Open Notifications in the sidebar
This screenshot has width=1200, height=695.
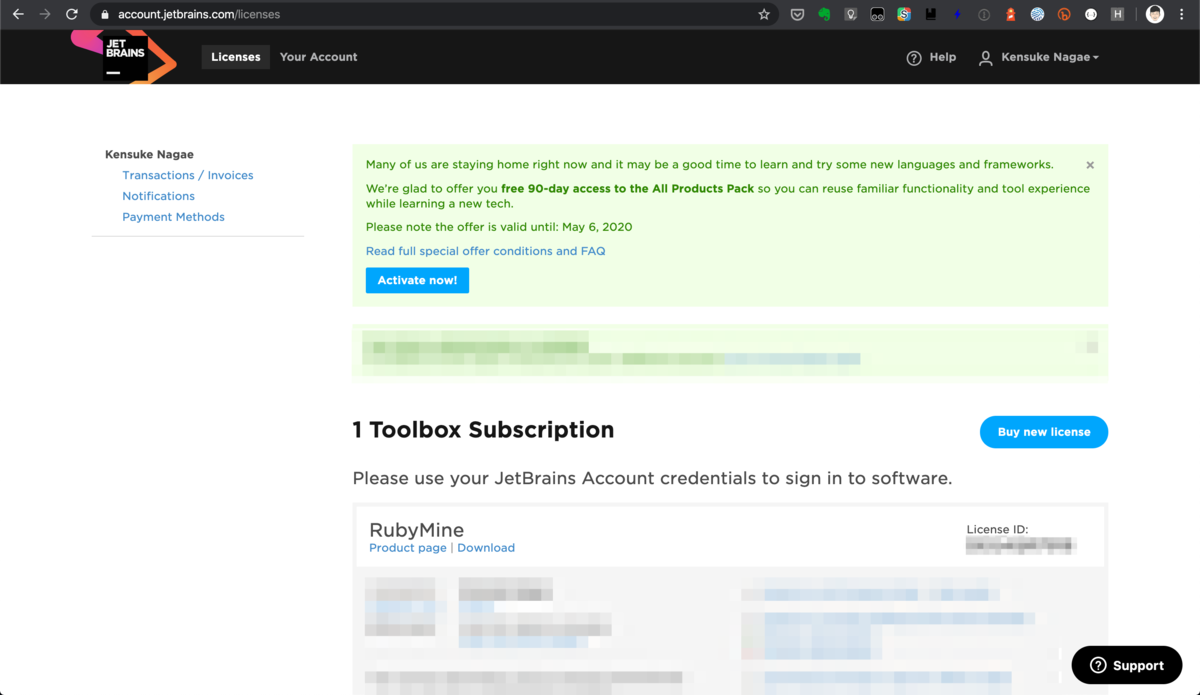pyautogui.click(x=159, y=196)
